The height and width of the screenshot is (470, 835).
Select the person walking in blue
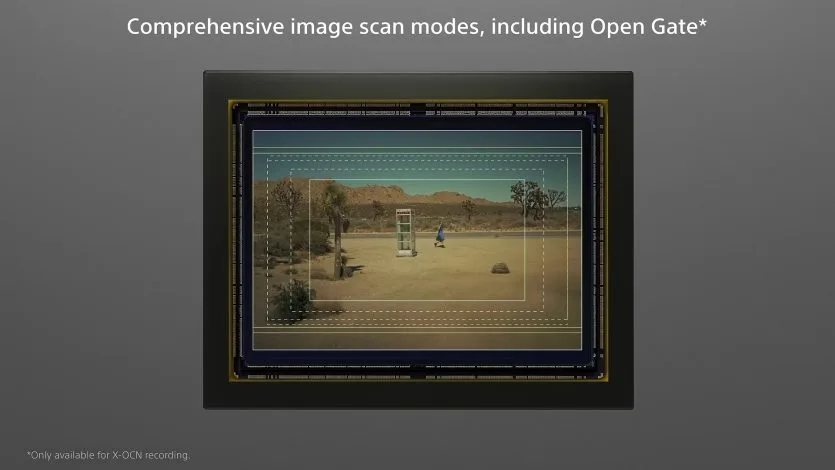(440, 235)
